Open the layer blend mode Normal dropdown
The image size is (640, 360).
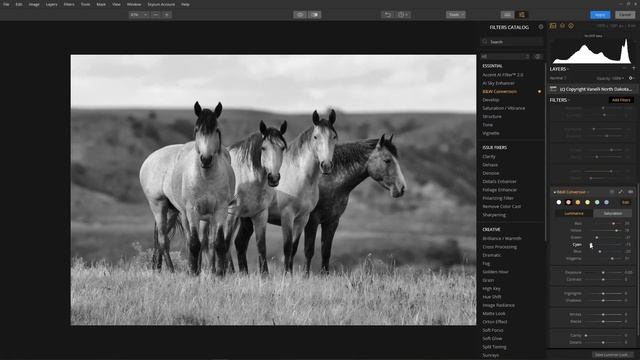(x=558, y=78)
